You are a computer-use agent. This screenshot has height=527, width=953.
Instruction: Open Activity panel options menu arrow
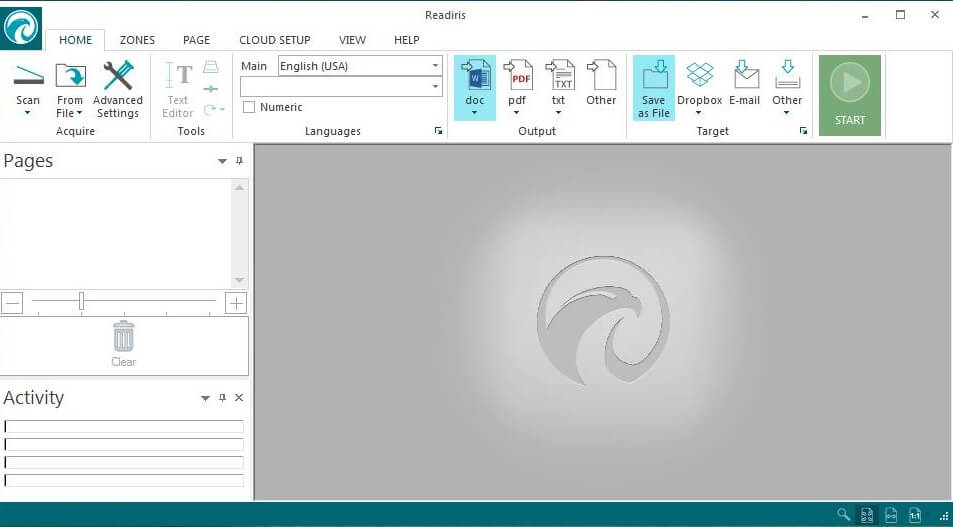[205, 398]
